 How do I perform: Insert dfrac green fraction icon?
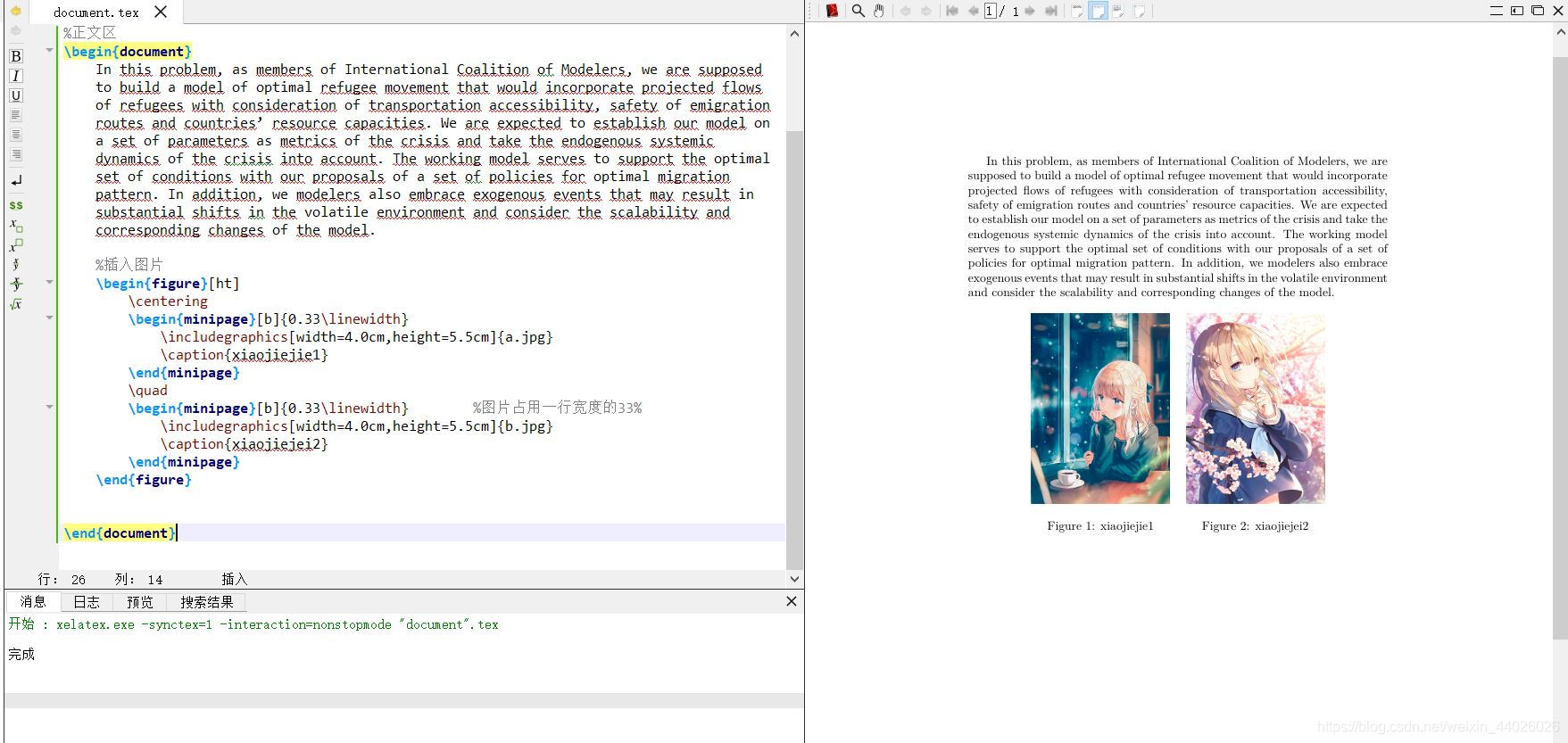click(x=16, y=284)
